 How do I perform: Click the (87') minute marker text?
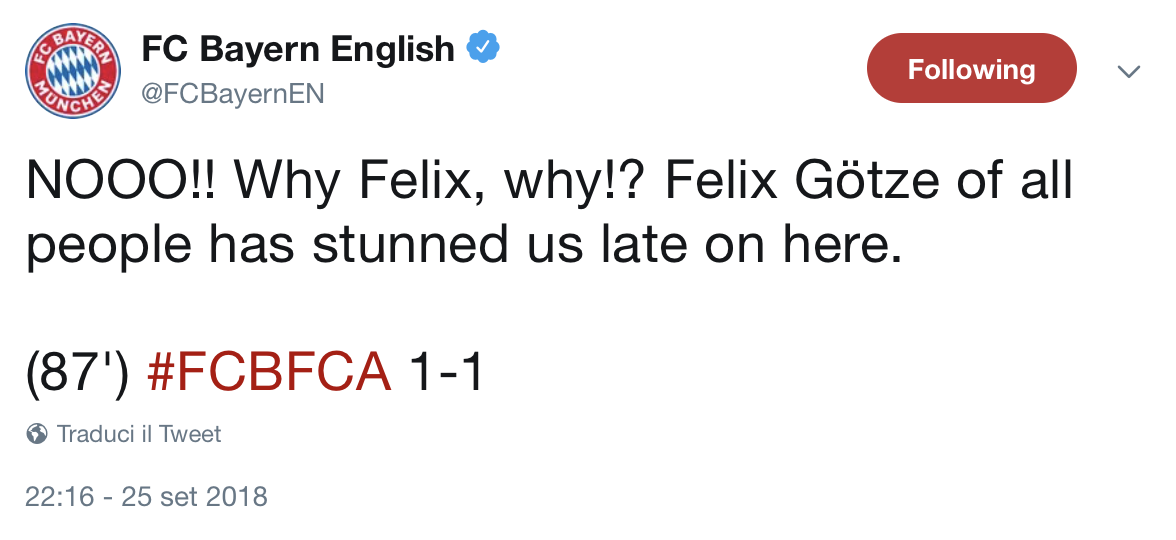point(78,373)
